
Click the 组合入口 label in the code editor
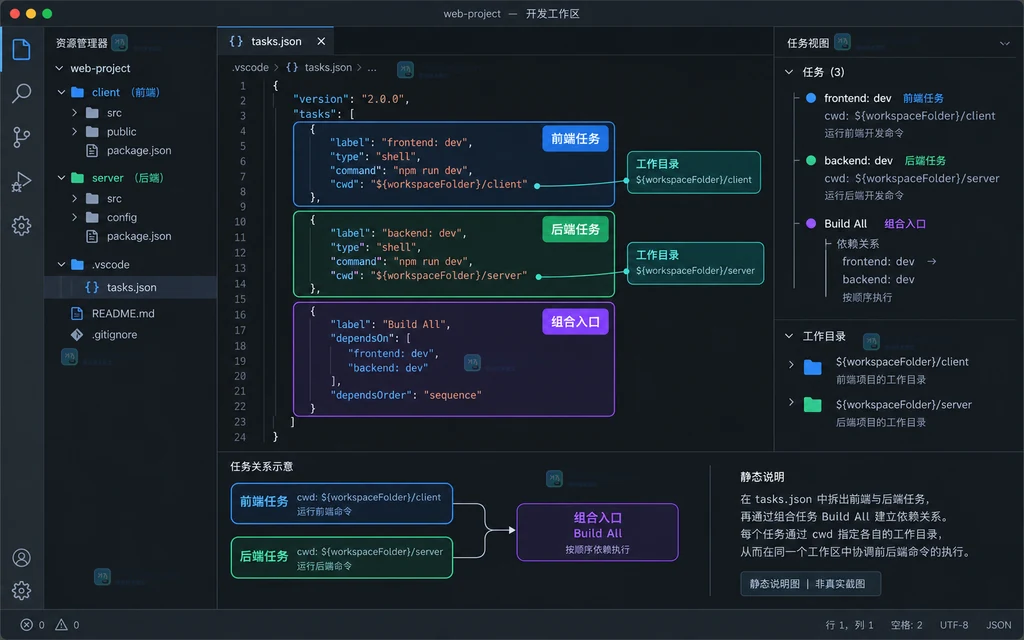click(575, 322)
